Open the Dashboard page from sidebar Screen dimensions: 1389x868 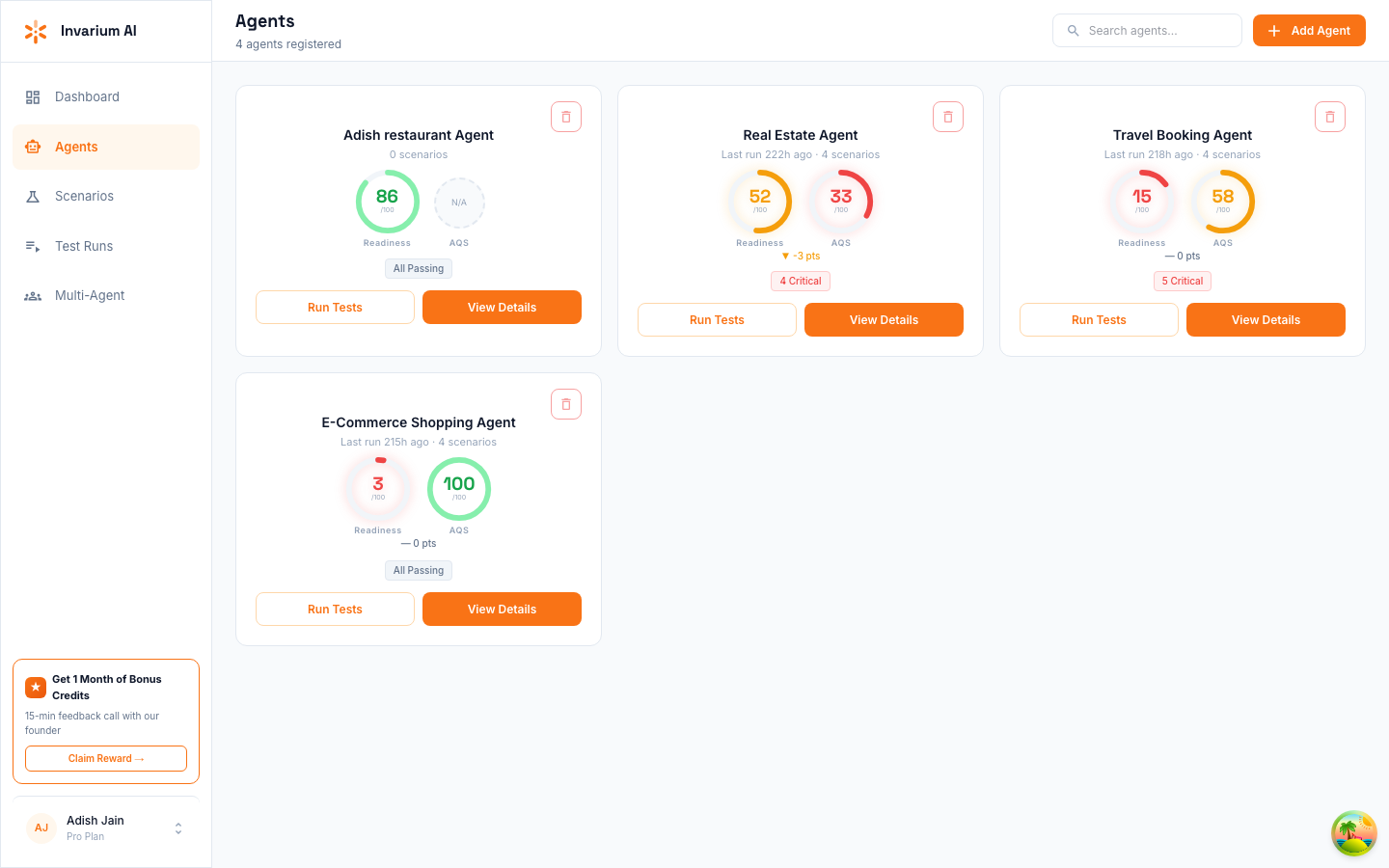pos(87,97)
